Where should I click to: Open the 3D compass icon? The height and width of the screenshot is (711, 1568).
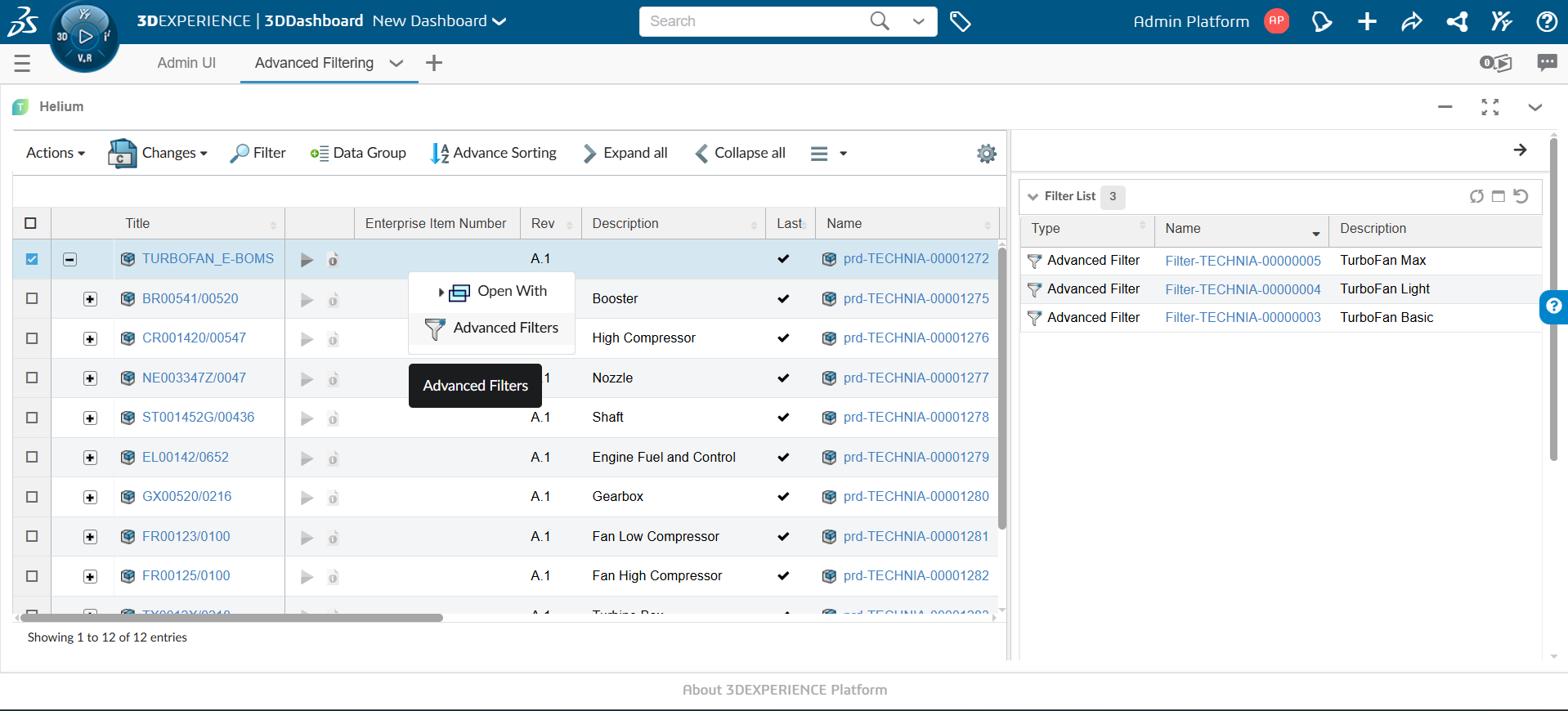[84, 36]
